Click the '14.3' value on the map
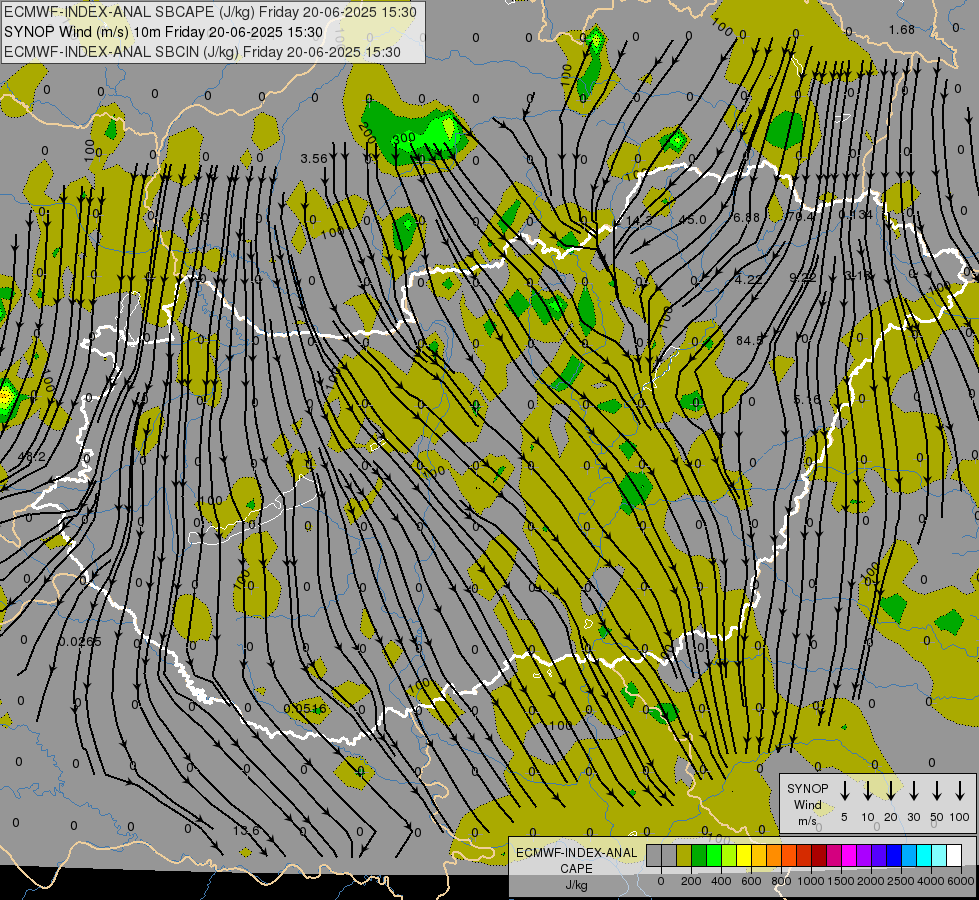This screenshot has width=979, height=900. pos(639,220)
